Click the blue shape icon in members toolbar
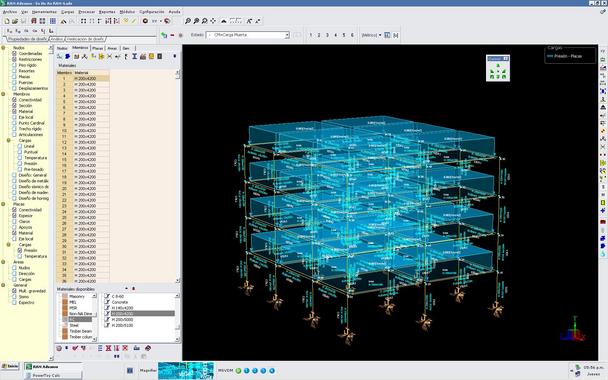This screenshot has height=380, width=608. [x=68, y=57]
